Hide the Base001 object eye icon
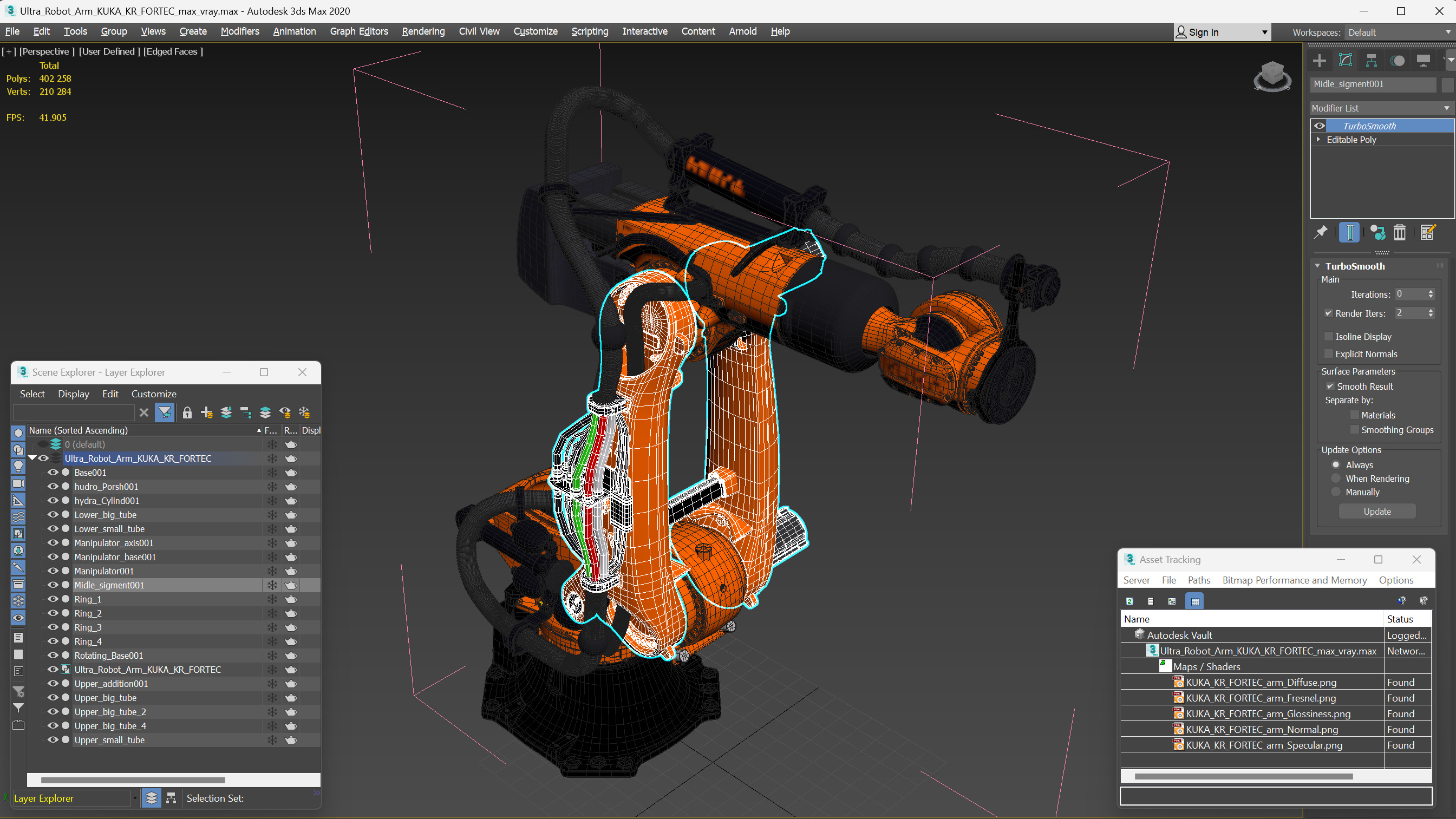1456x819 pixels. click(x=53, y=472)
